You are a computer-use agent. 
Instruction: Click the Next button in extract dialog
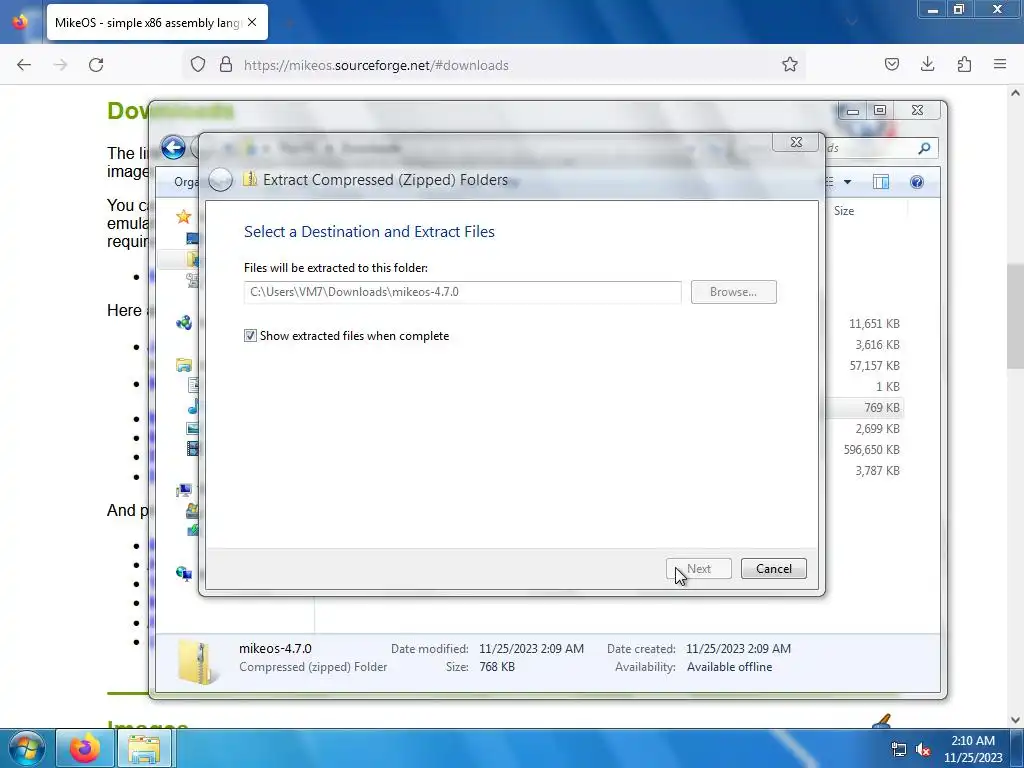[699, 569]
